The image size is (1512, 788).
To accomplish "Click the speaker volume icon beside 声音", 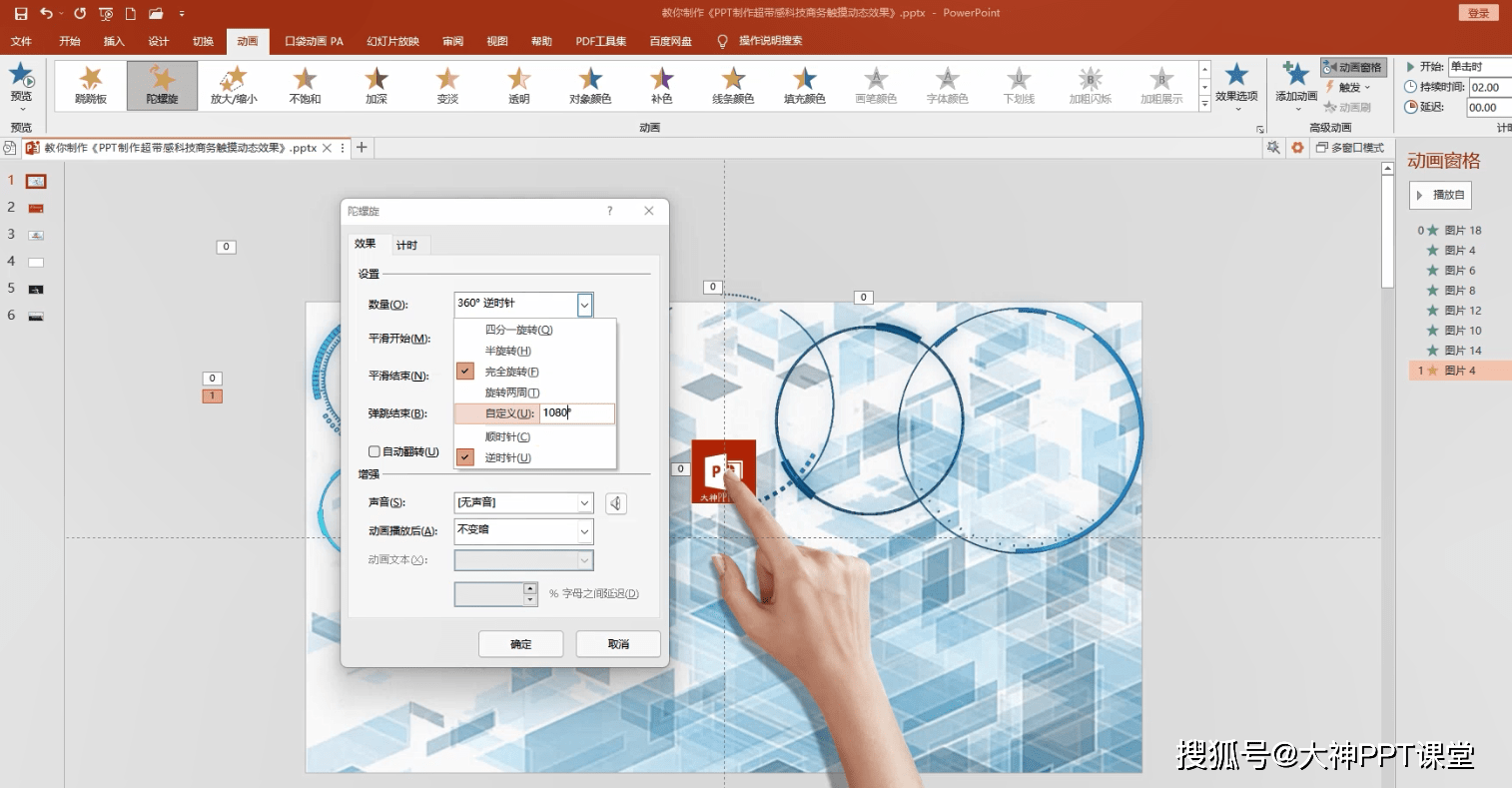I will [x=616, y=503].
